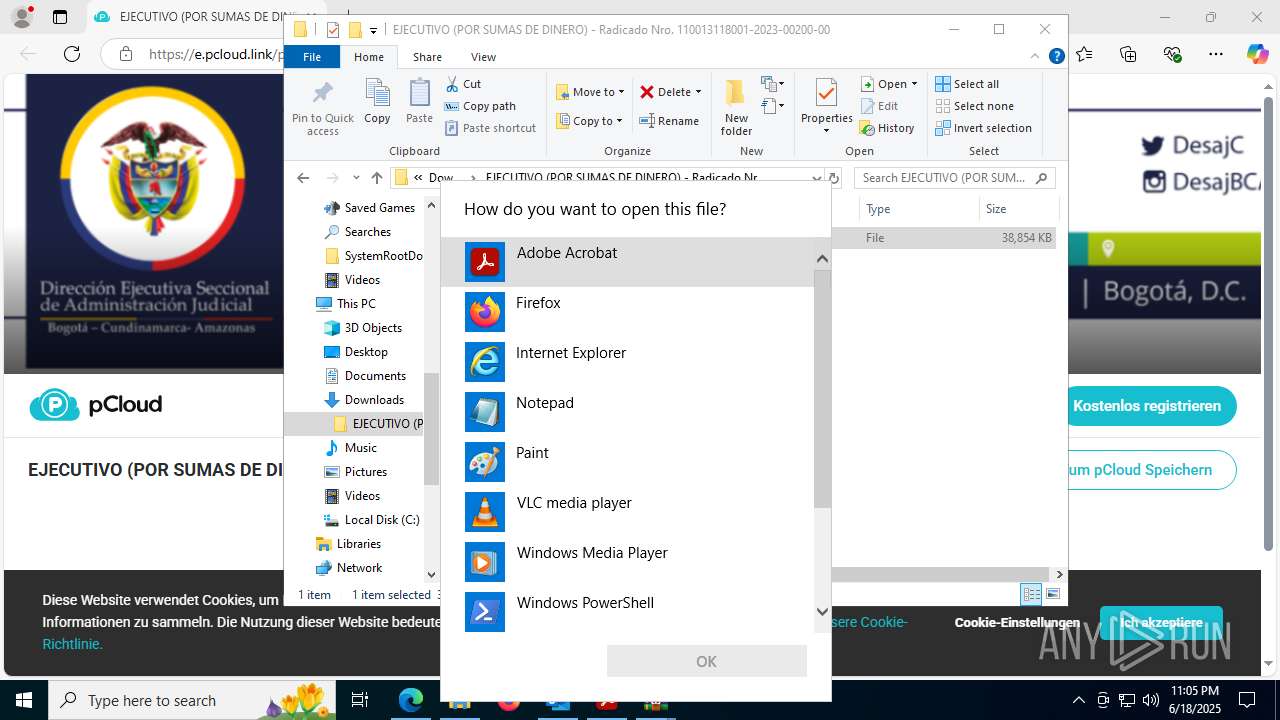
Task: Sort by Size column header
Action: pos(1018,209)
